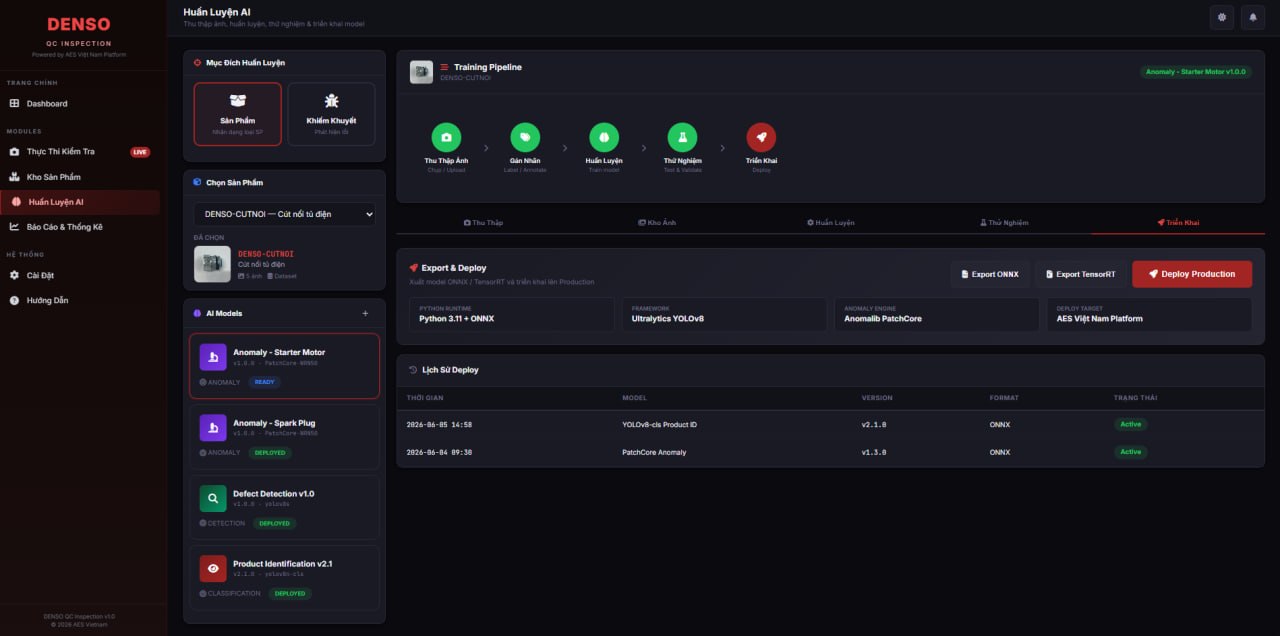The width and height of the screenshot is (1280, 636).
Task: Click the 2026-06-04 09:30 deploy time
Action: point(439,452)
